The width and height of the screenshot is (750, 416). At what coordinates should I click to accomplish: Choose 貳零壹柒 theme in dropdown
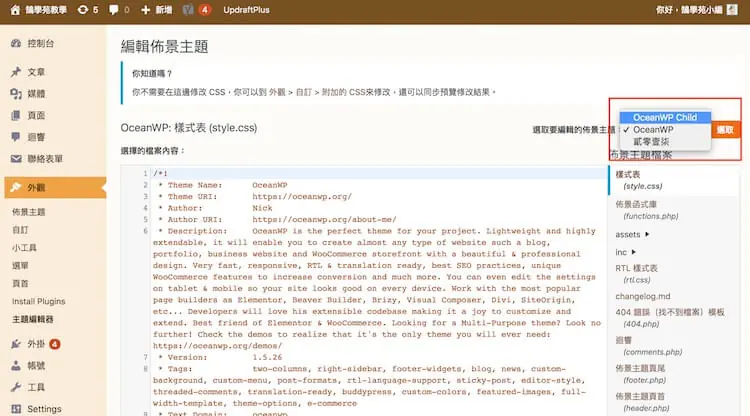pyautogui.click(x=665, y=142)
